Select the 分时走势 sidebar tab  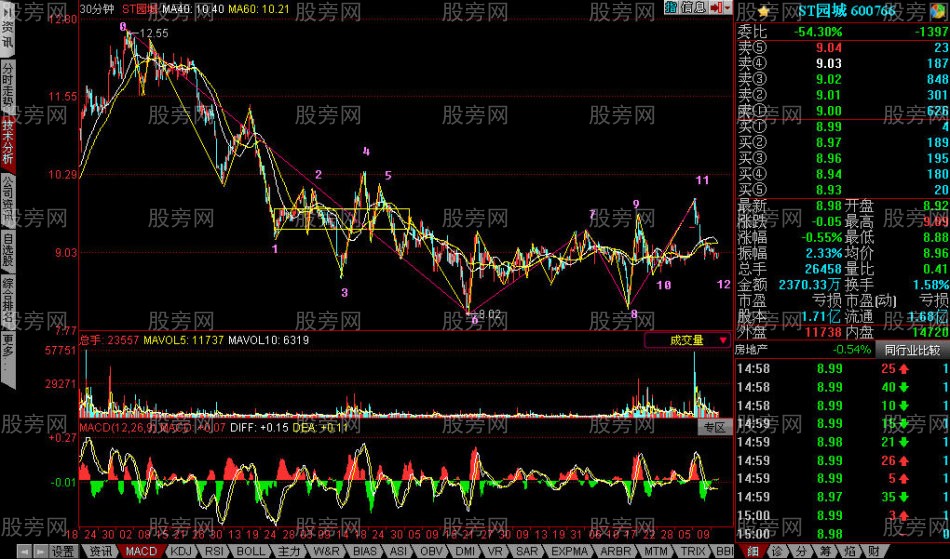click(x=7, y=86)
